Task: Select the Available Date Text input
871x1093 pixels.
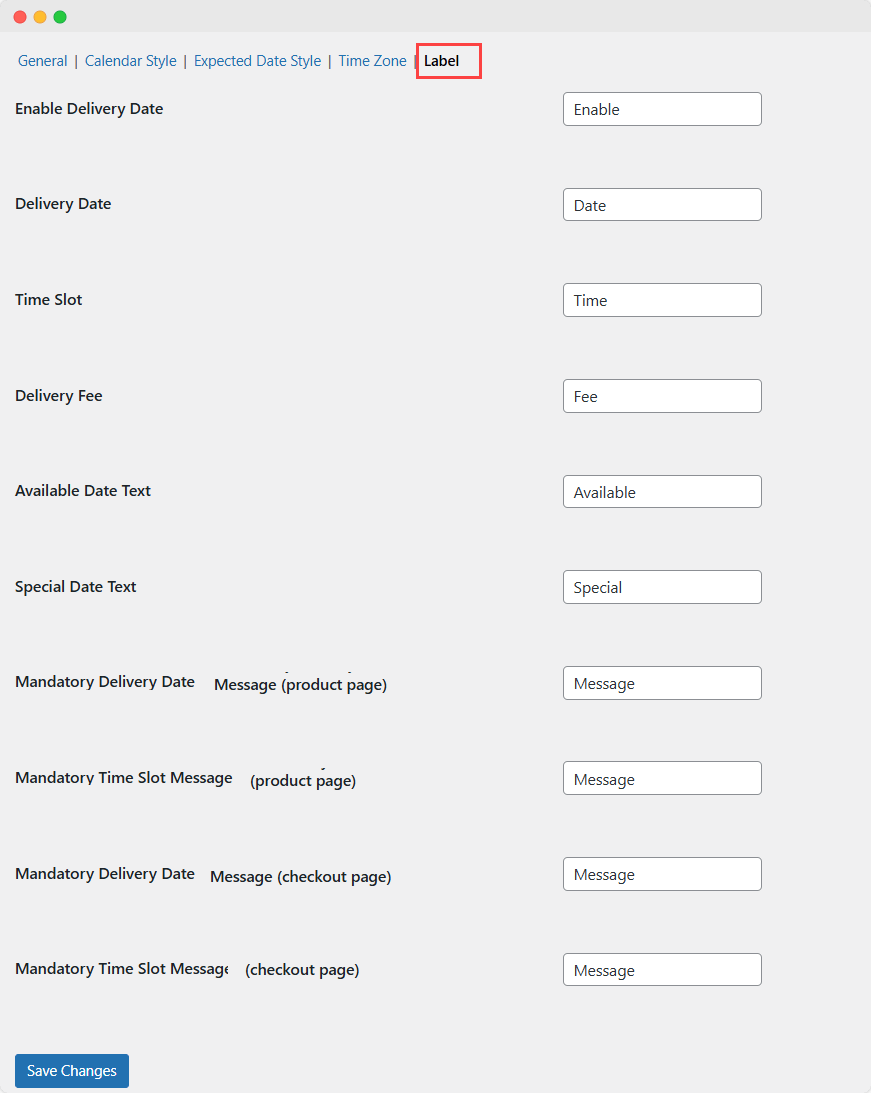Action: (662, 491)
